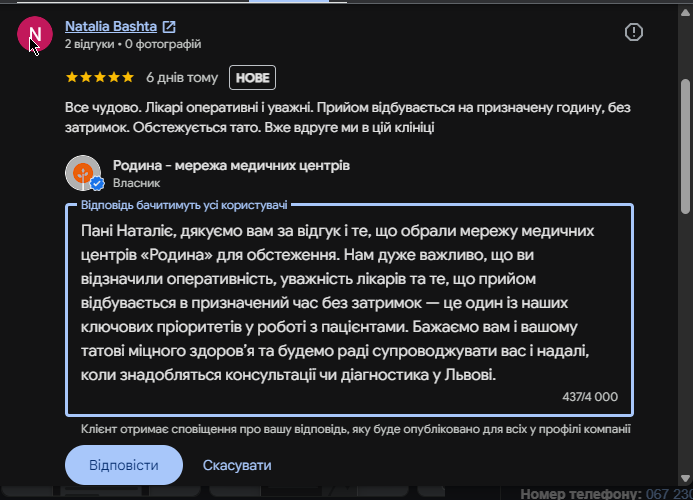This screenshot has height=500, width=693.
Task: Click the scrollbar down arrow
Action: pos(685,478)
